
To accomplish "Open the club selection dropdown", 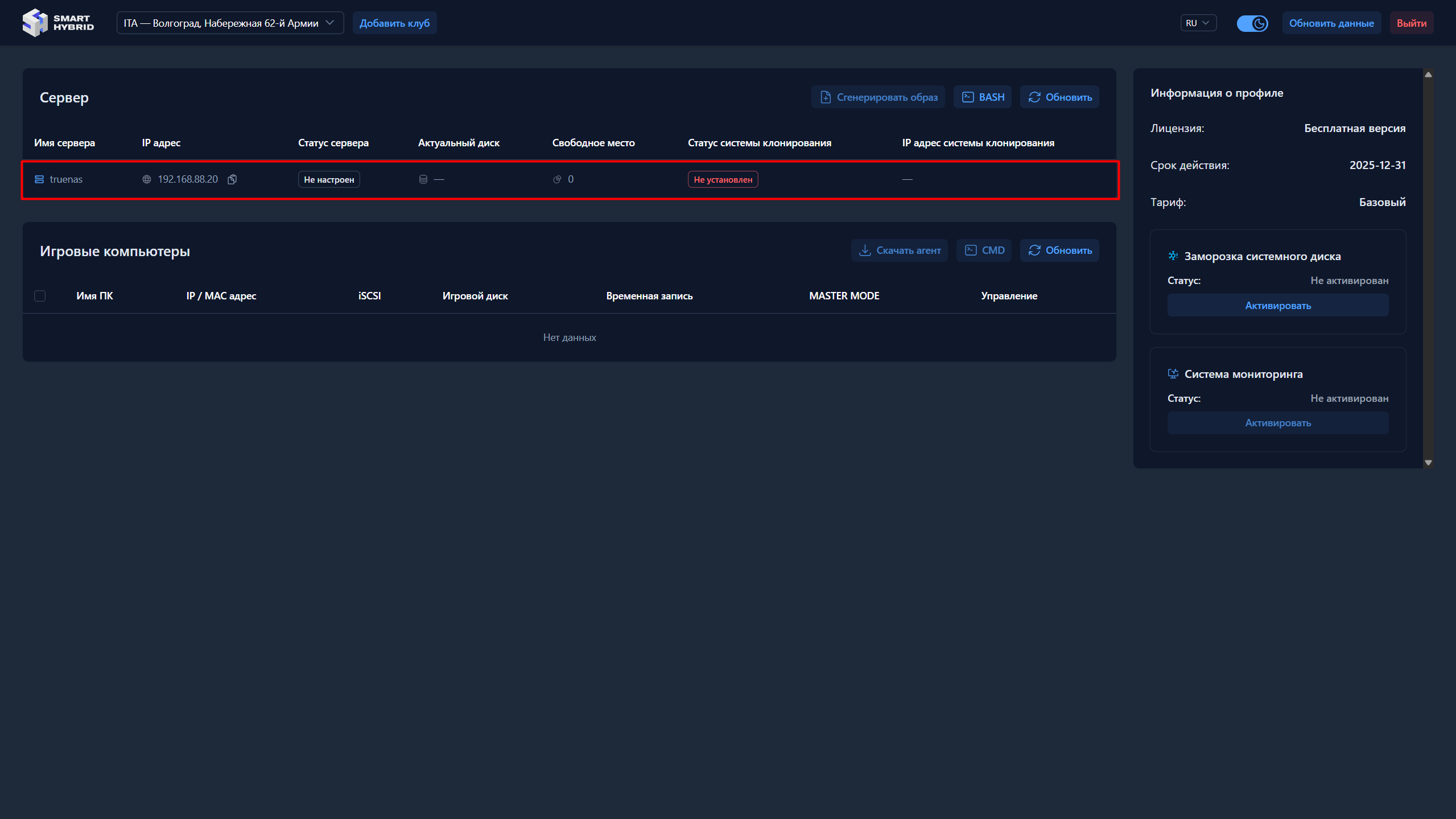I will (230, 23).
